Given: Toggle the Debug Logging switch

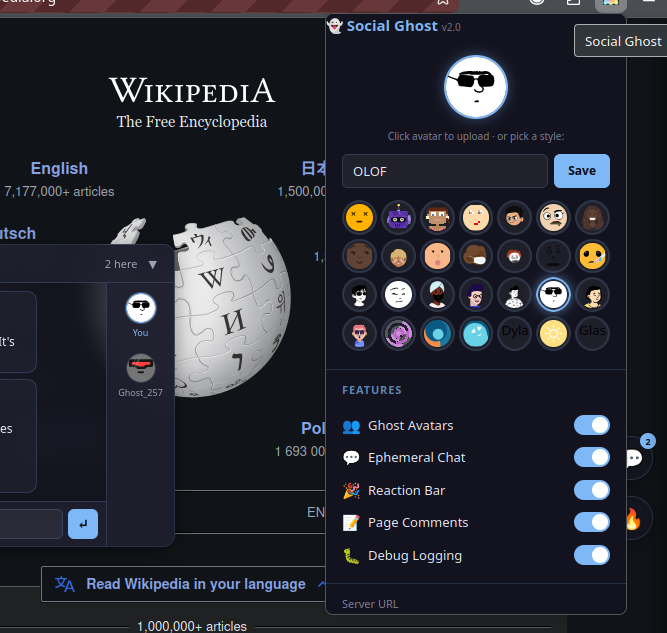Looking at the screenshot, I should 592,555.
